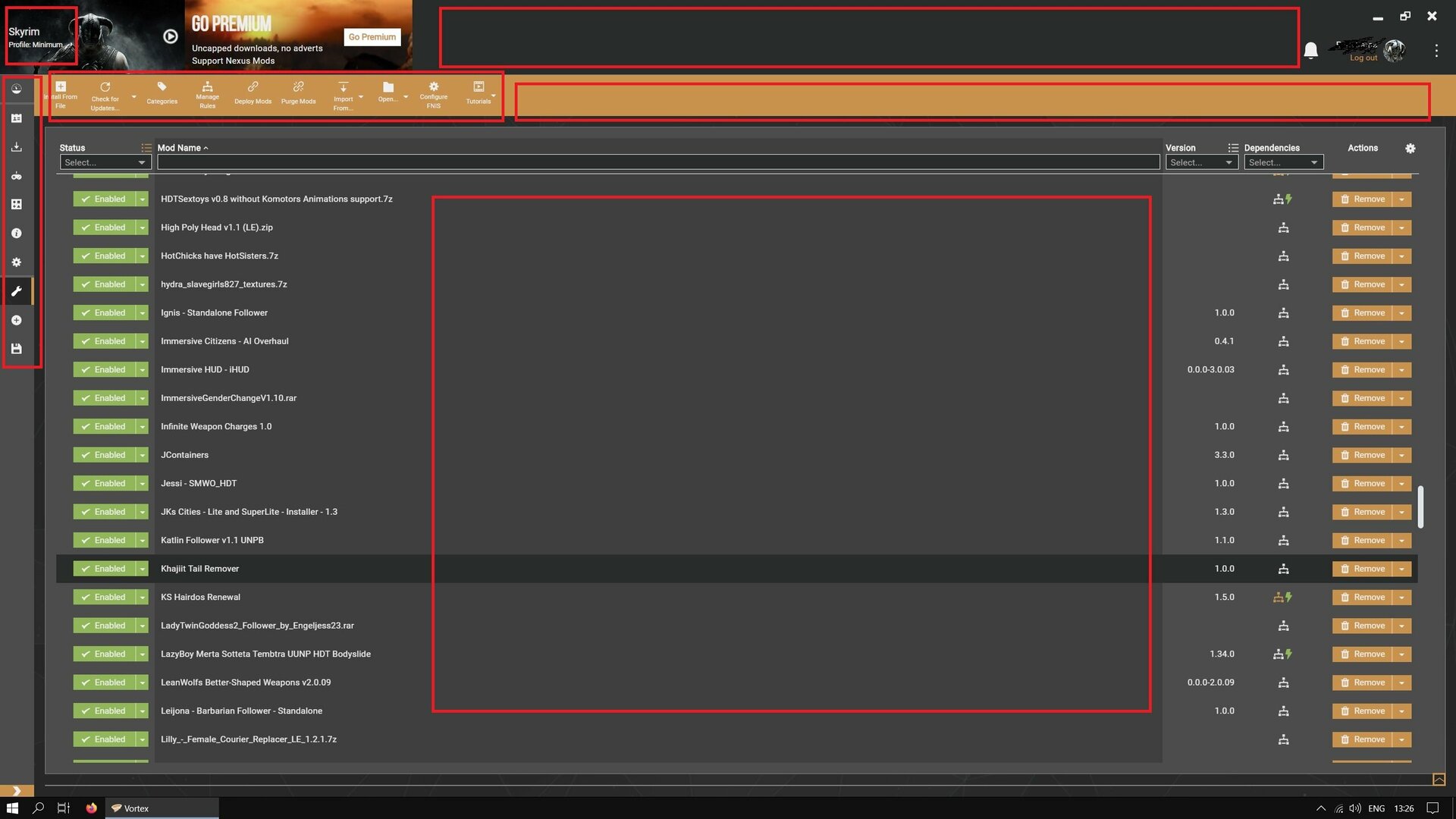
Task: Expand the Import From dropdown arrow
Action: 361,97
